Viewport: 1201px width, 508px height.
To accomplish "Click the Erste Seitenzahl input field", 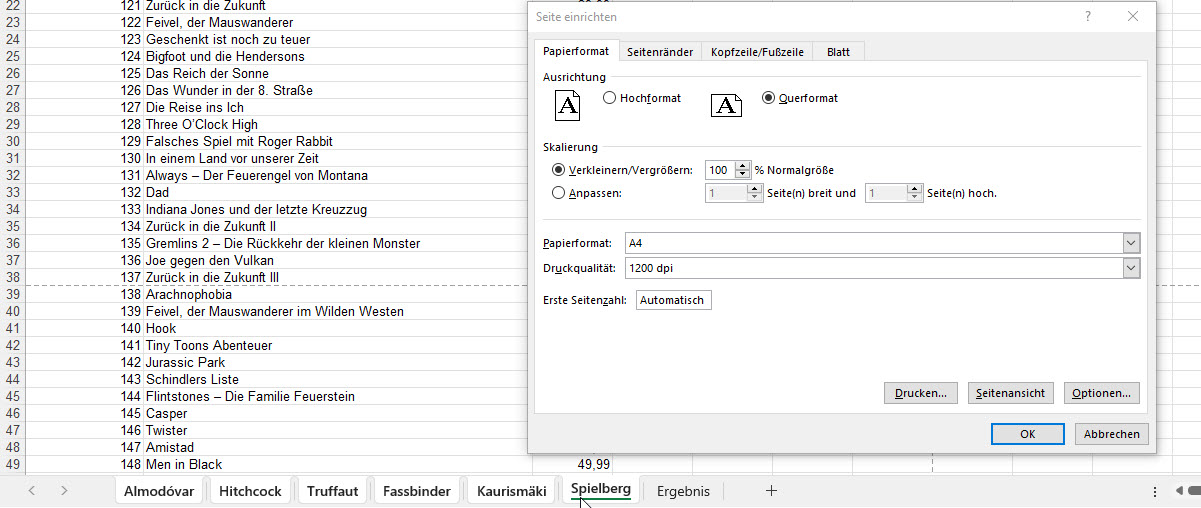I will pyautogui.click(x=673, y=300).
